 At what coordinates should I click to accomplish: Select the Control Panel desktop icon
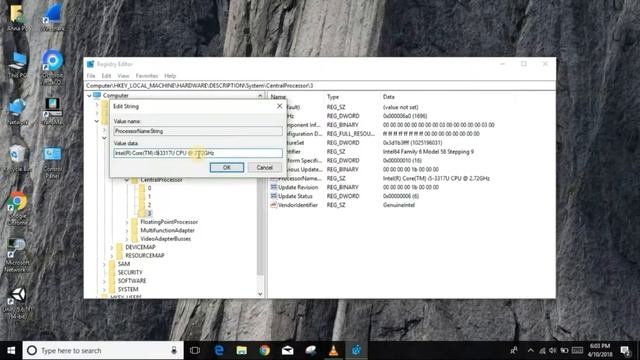pyautogui.click(x=52, y=162)
